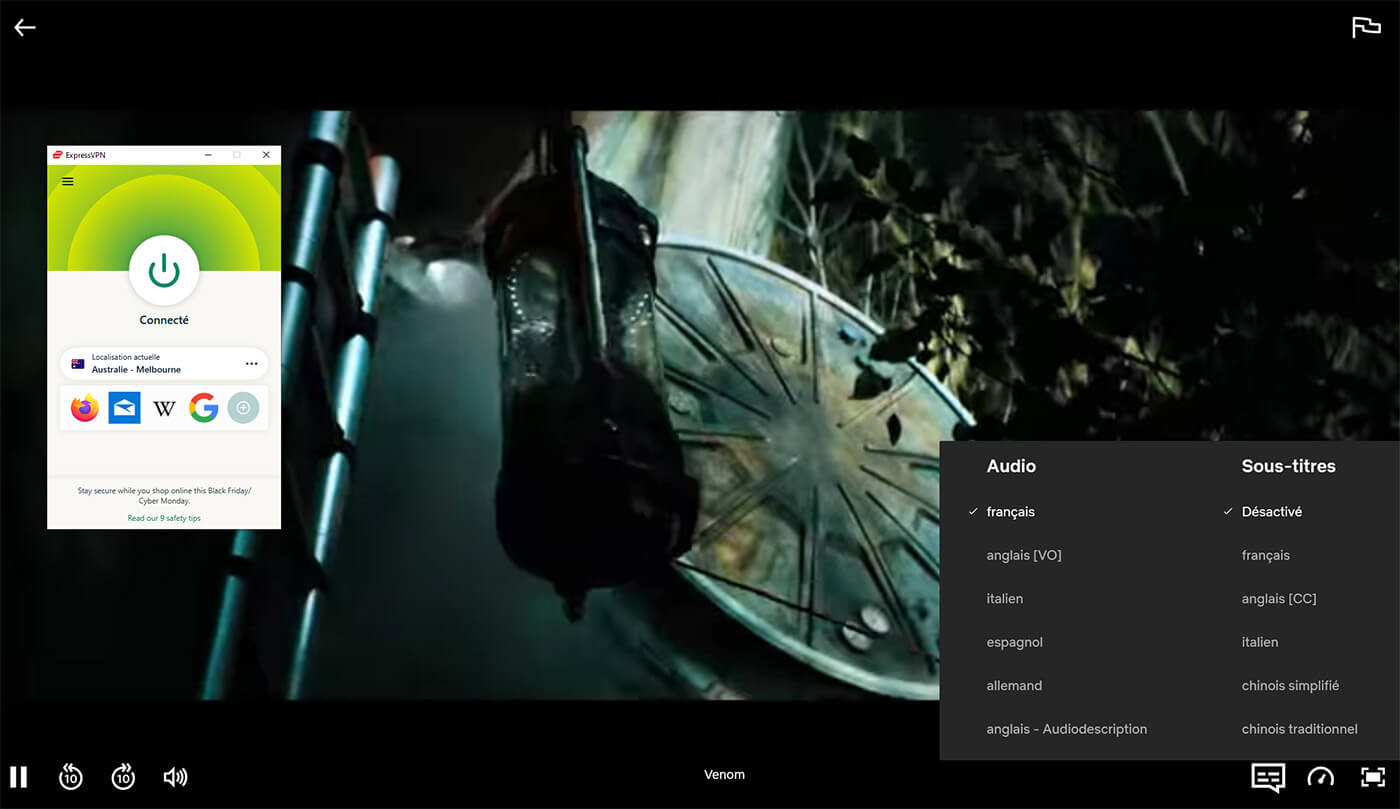Minimize the ExpressVPN window
1400x809 pixels.
point(208,155)
